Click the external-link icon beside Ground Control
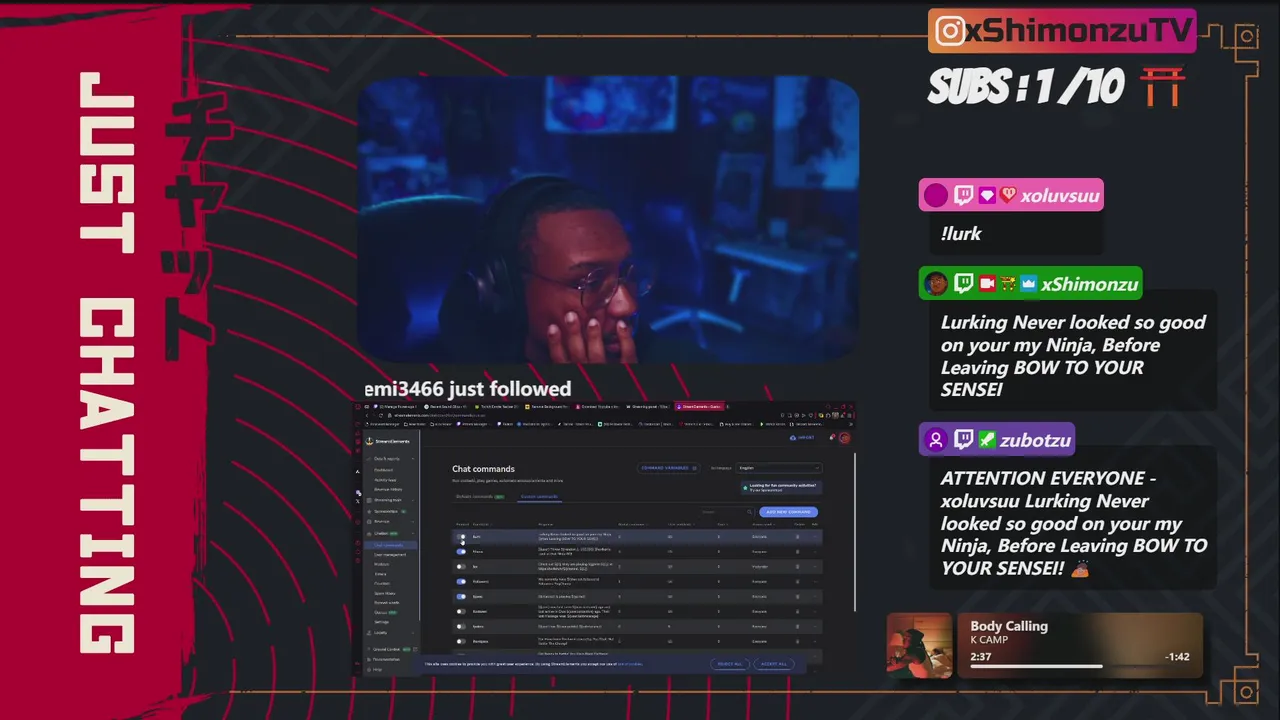Image resolution: width=1280 pixels, height=720 pixels. (x=415, y=649)
